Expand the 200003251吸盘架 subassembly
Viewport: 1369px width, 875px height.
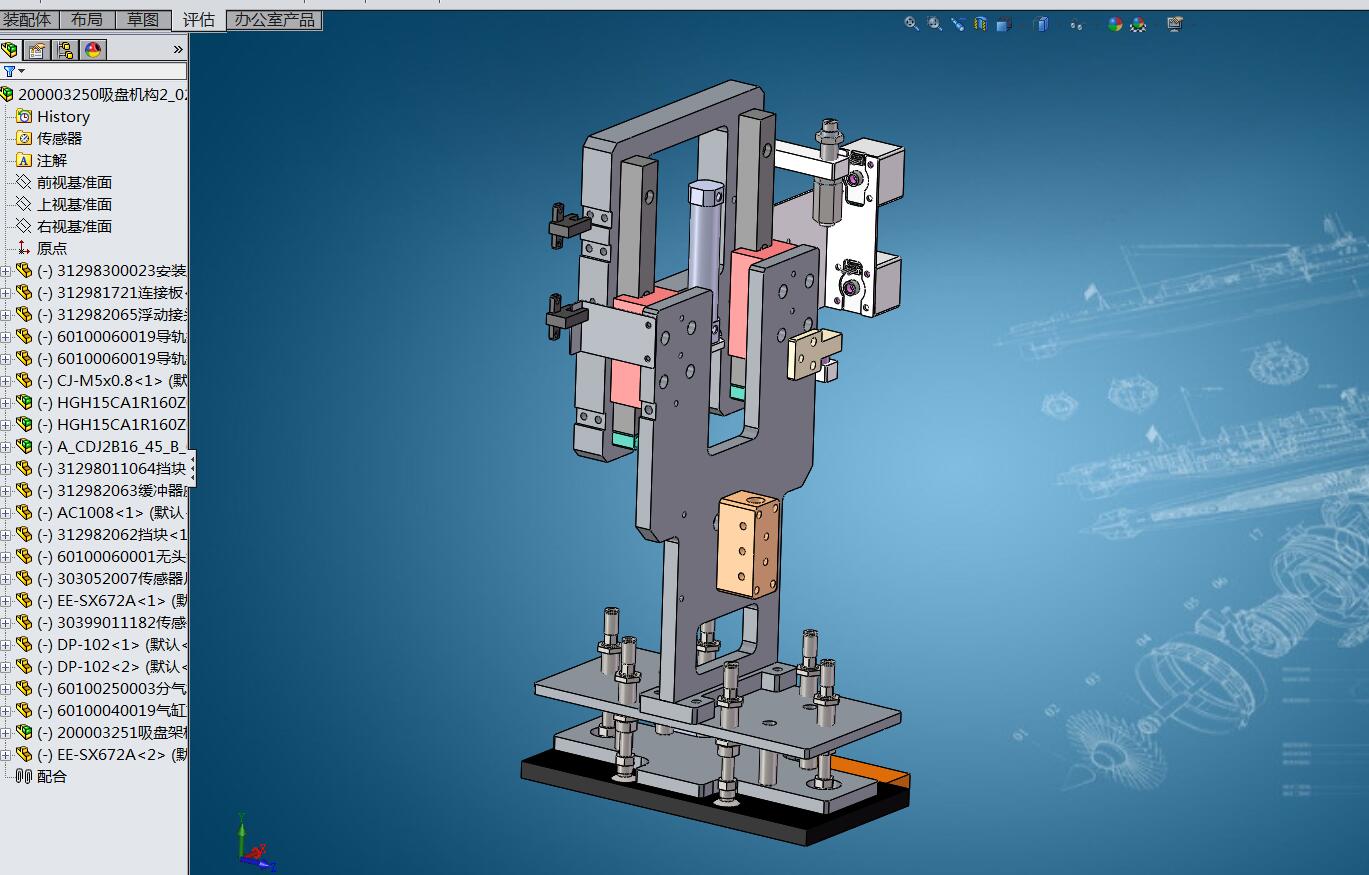5,733
